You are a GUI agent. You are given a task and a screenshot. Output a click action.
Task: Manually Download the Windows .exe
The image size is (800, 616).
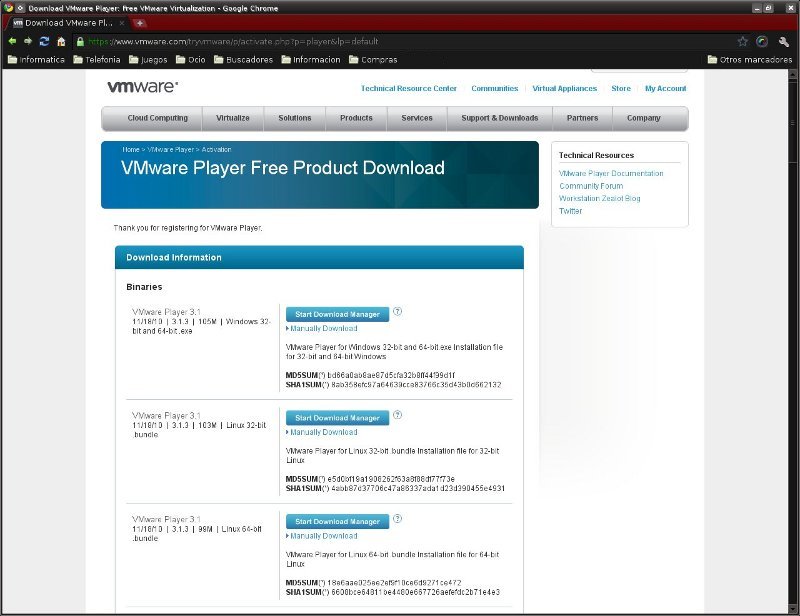(323, 329)
